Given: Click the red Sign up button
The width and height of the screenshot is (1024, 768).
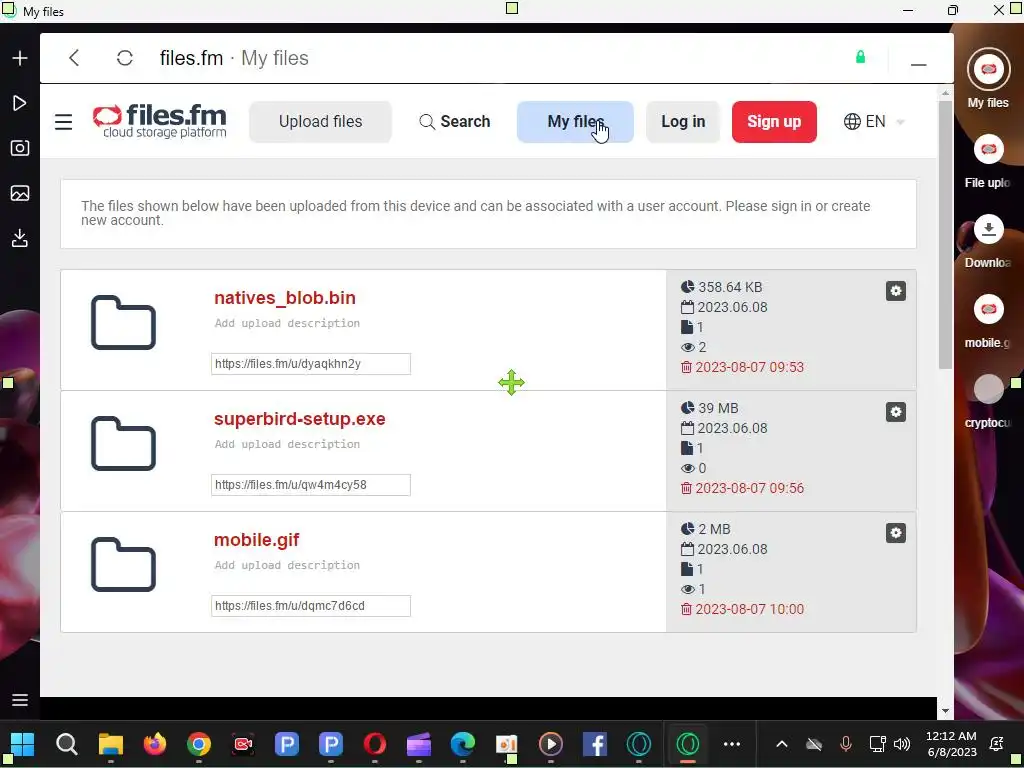Looking at the screenshot, I should 774,121.
